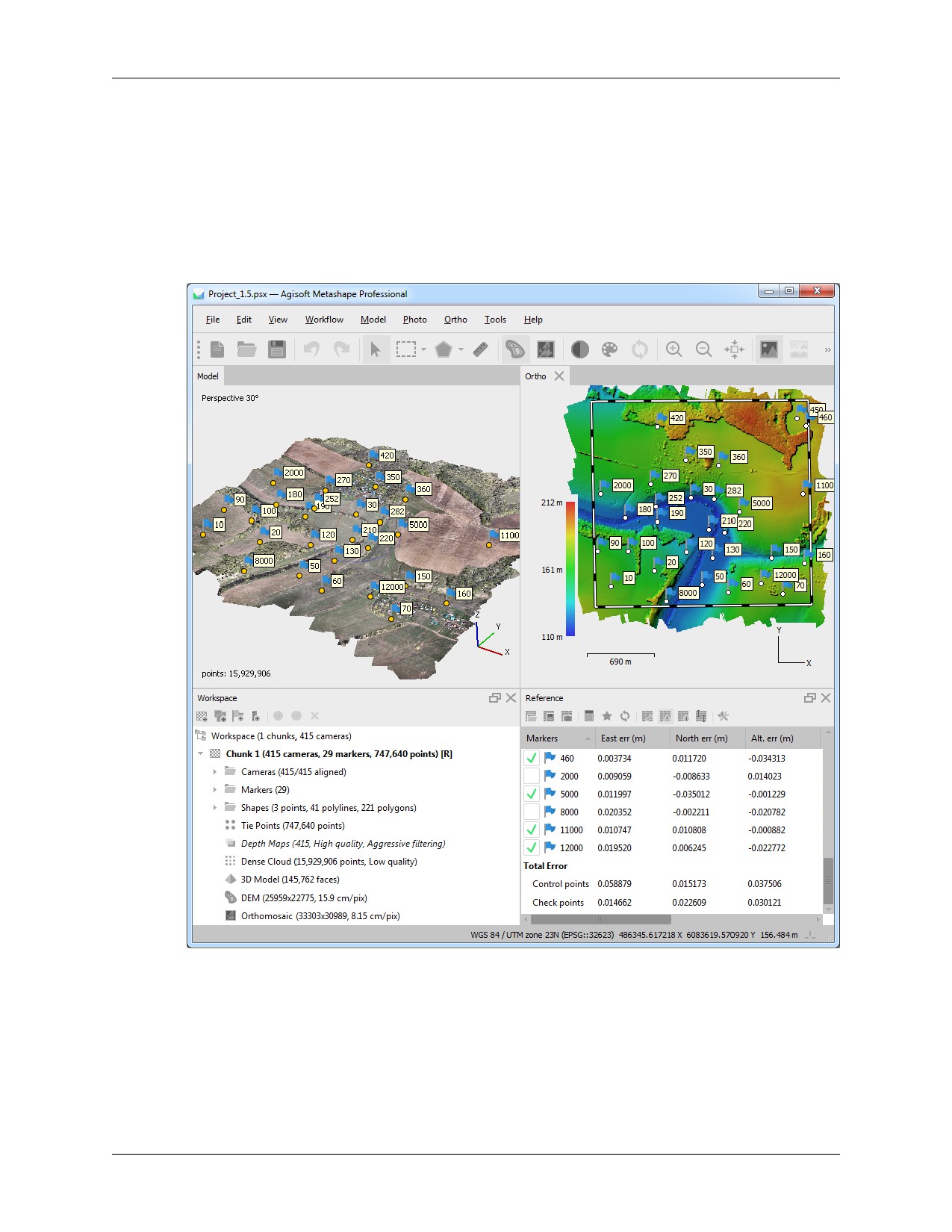Open the Model menu
The width and height of the screenshot is (952, 1232).
[373, 320]
